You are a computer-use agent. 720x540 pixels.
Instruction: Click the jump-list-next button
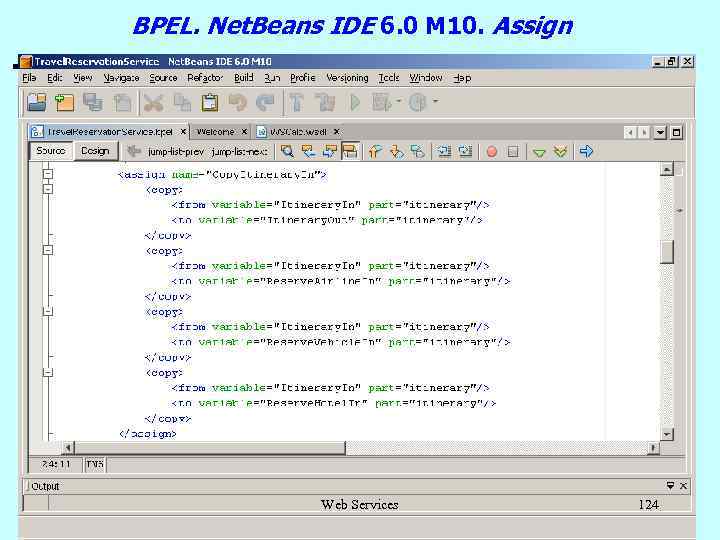(x=239, y=152)
